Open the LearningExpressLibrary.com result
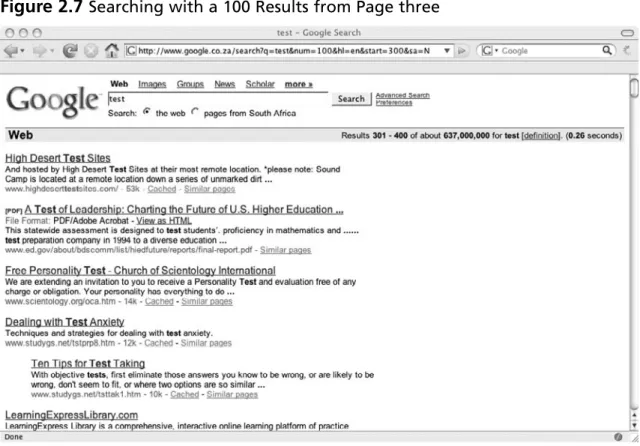640x446 pixels. tap(71, 415)
